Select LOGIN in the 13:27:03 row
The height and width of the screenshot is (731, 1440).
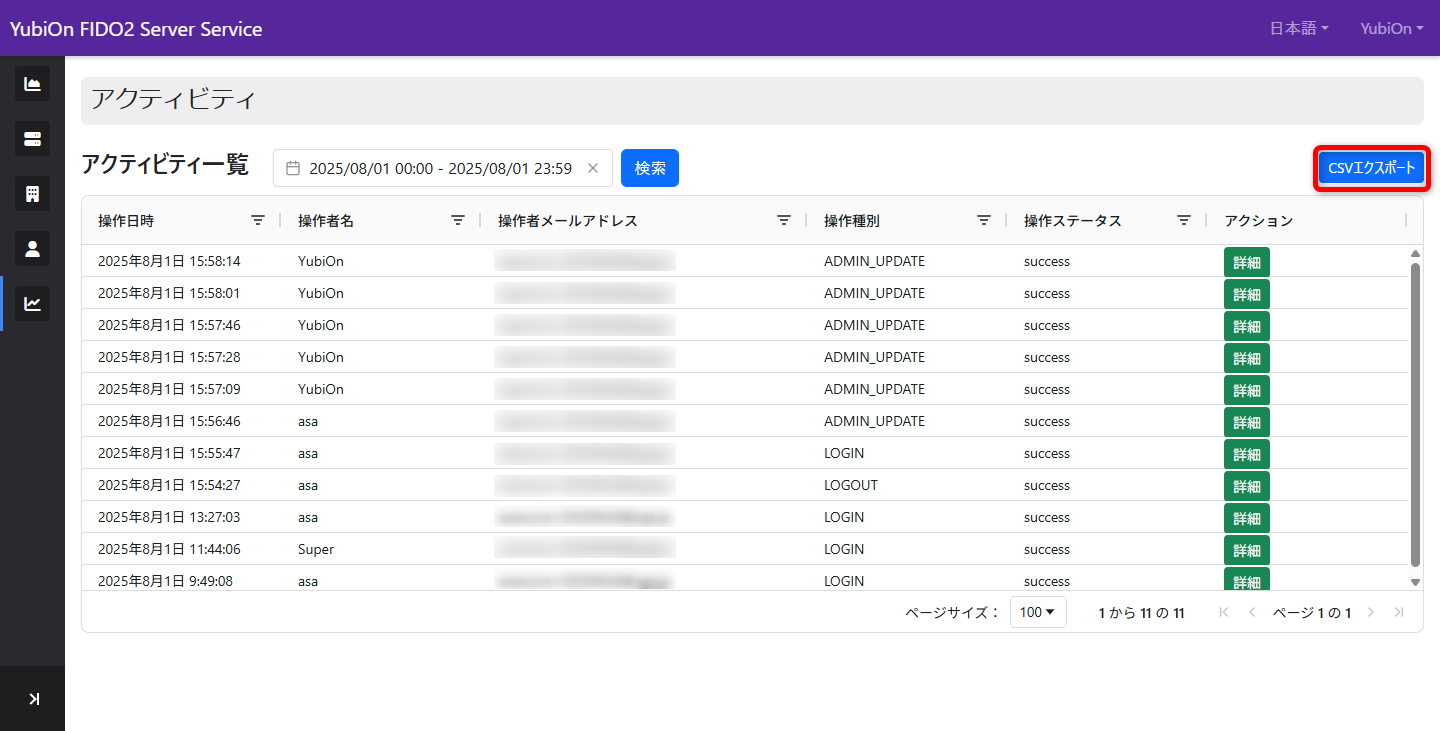coord(844,517)
